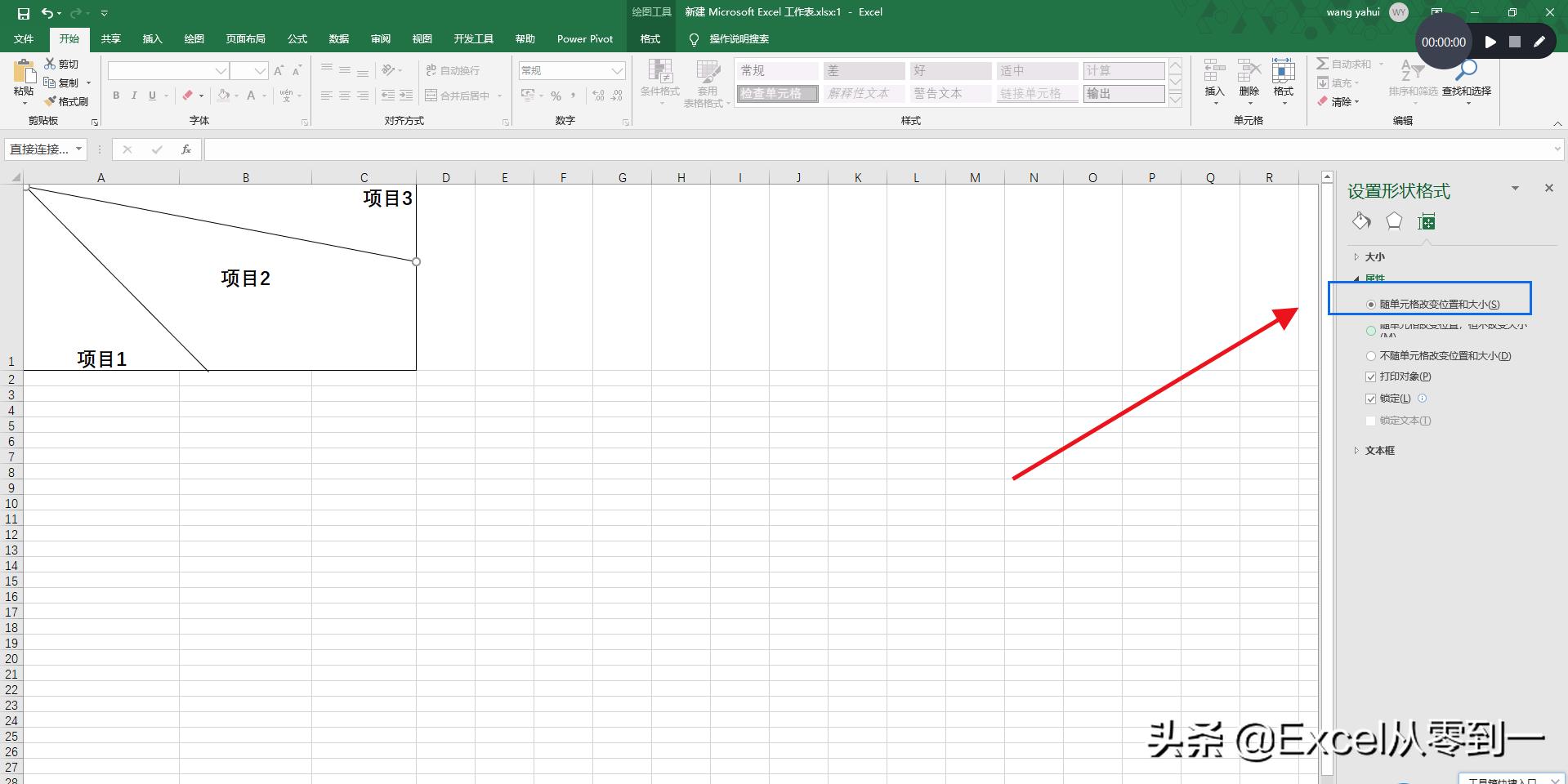Increase decimal places
1568x784 pixels.
point(598,96)
